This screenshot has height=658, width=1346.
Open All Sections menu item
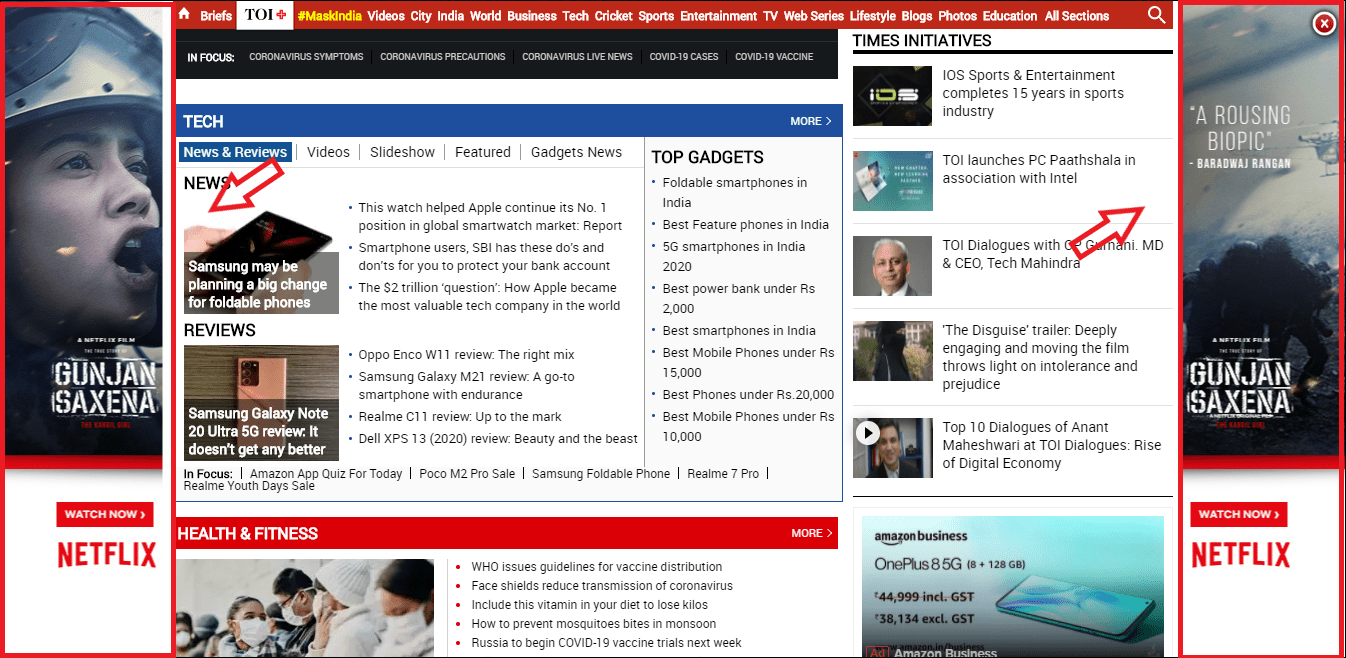pos(1076,16)
